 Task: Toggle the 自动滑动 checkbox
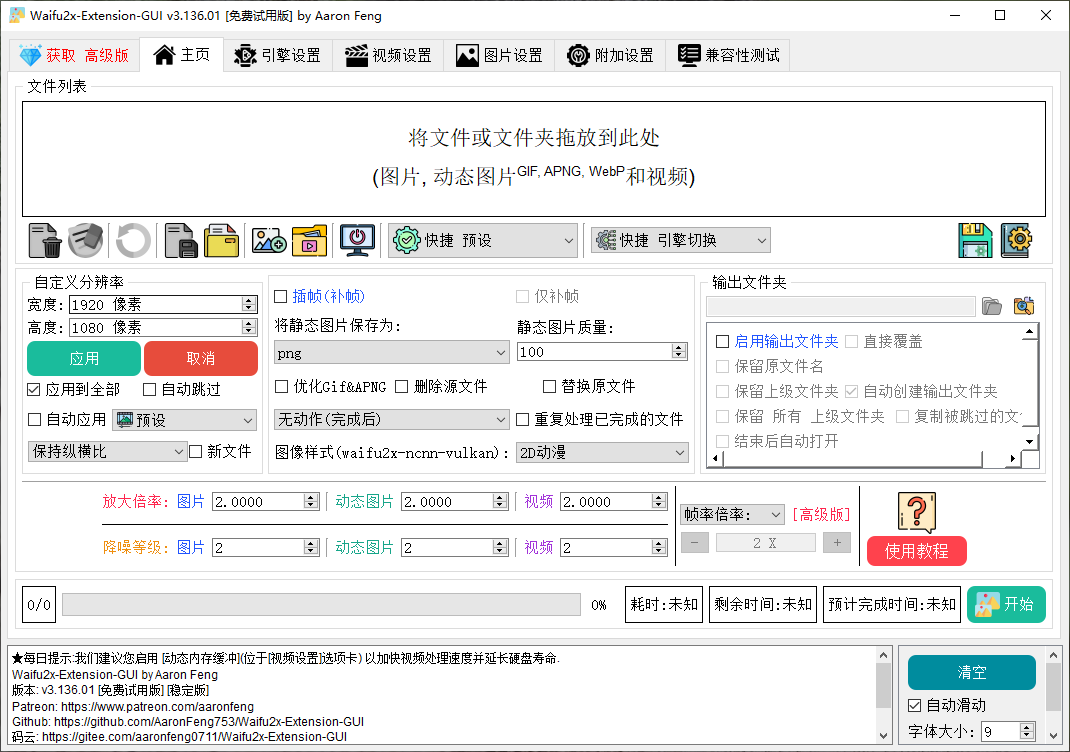point(914,705)
